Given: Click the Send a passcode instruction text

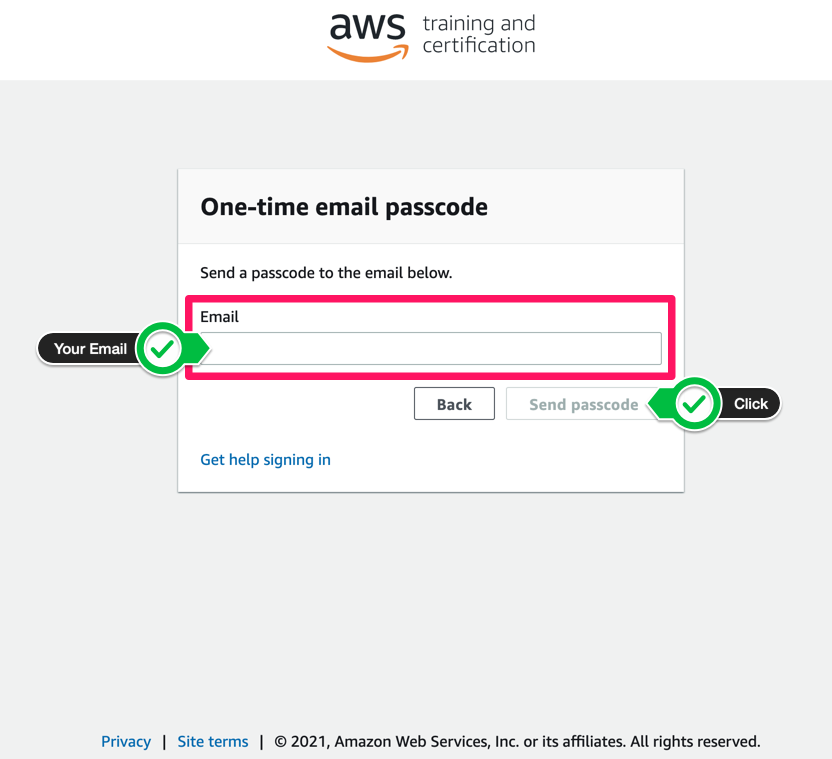Looking at the screenshot, I should 326,272.
